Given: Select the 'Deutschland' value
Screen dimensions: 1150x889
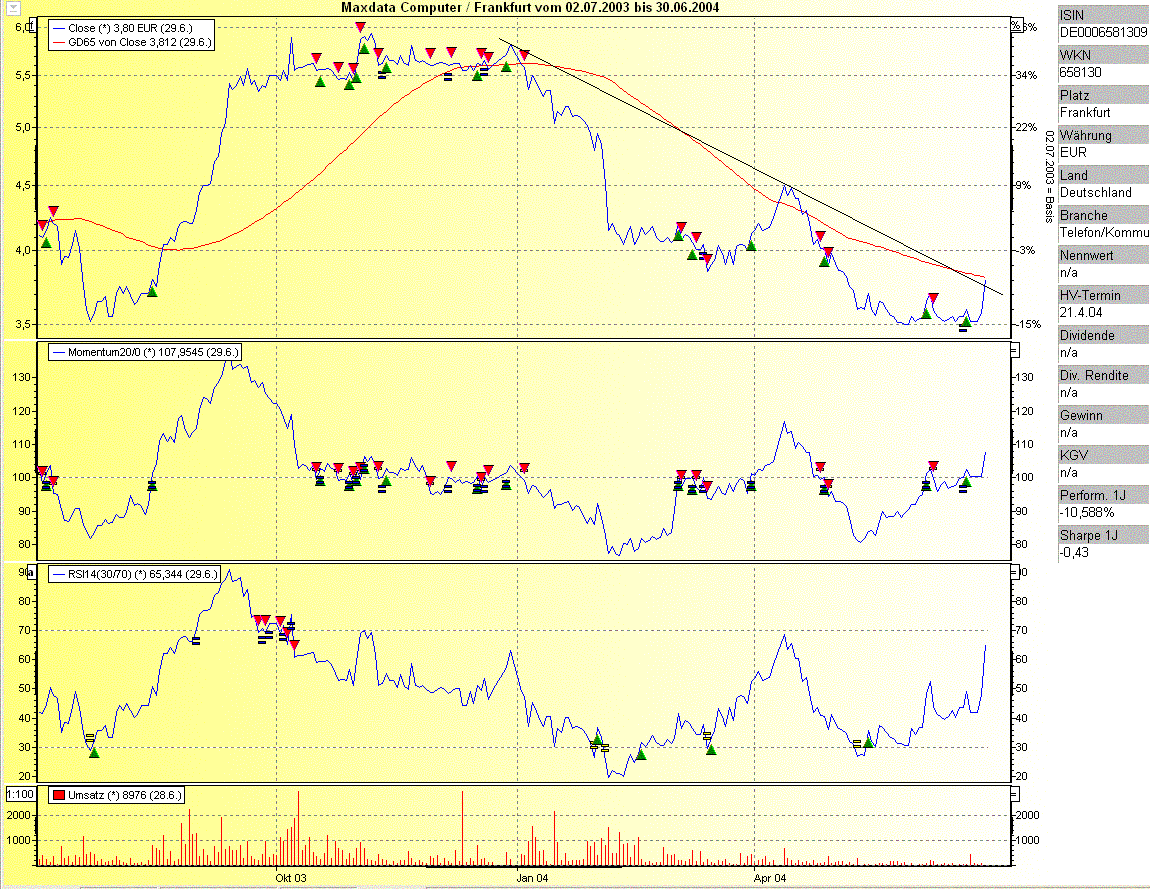Looking at the screenshot, I should (x=1096, y=193).
